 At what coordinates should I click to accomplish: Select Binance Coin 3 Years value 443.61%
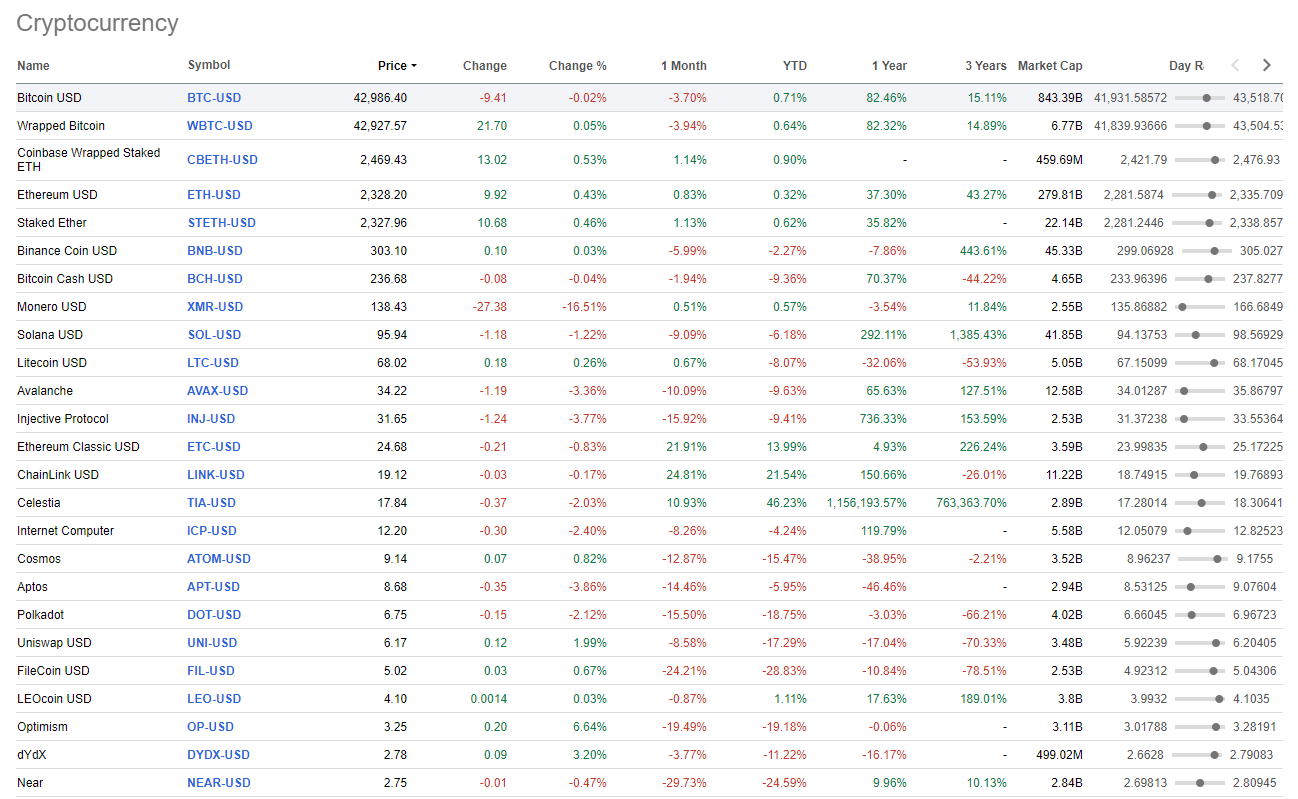[x=983, y=251]
